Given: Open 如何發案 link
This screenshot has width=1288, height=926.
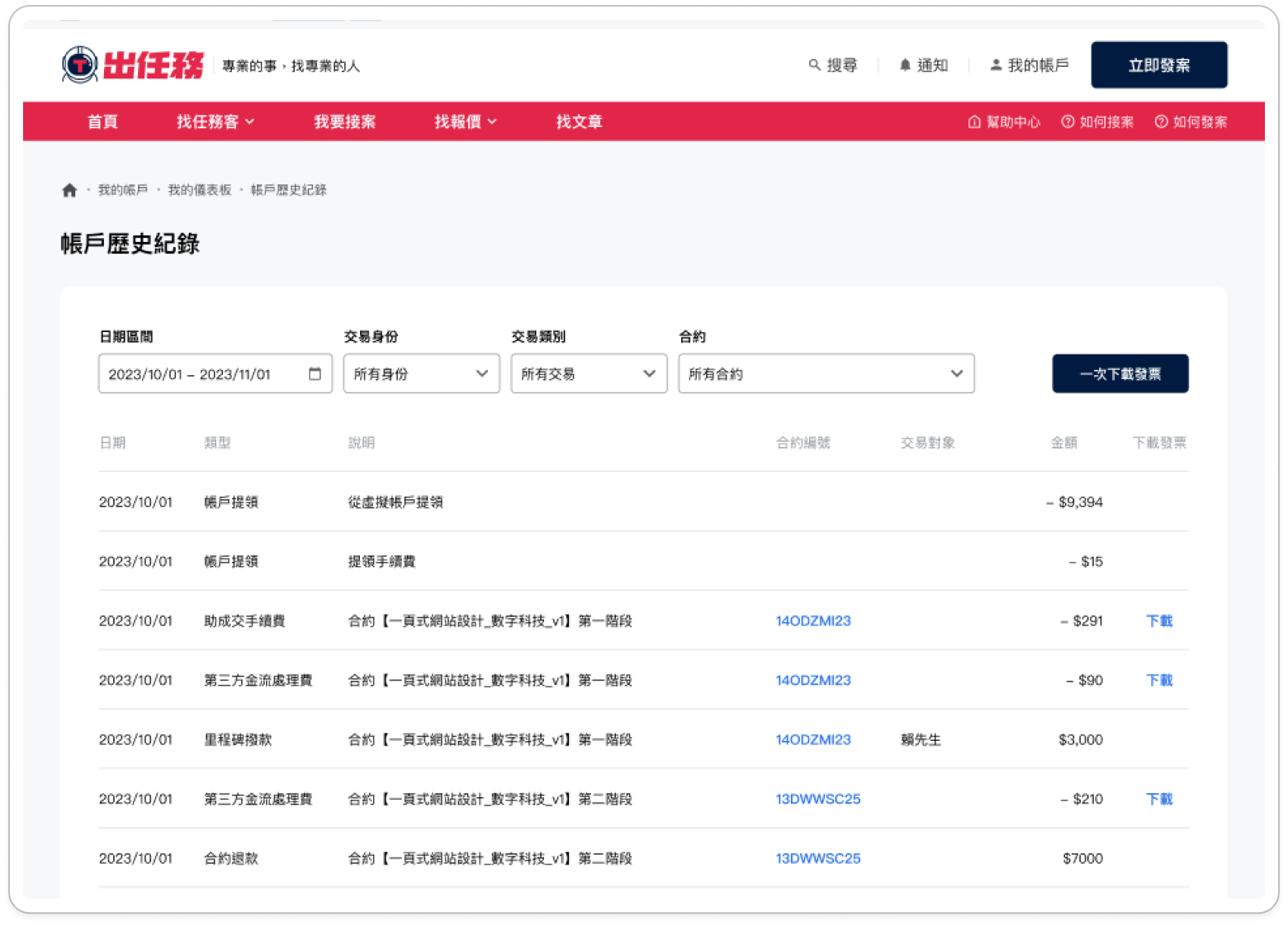Looking at the screenshot, I should (x=1200, y=122).
